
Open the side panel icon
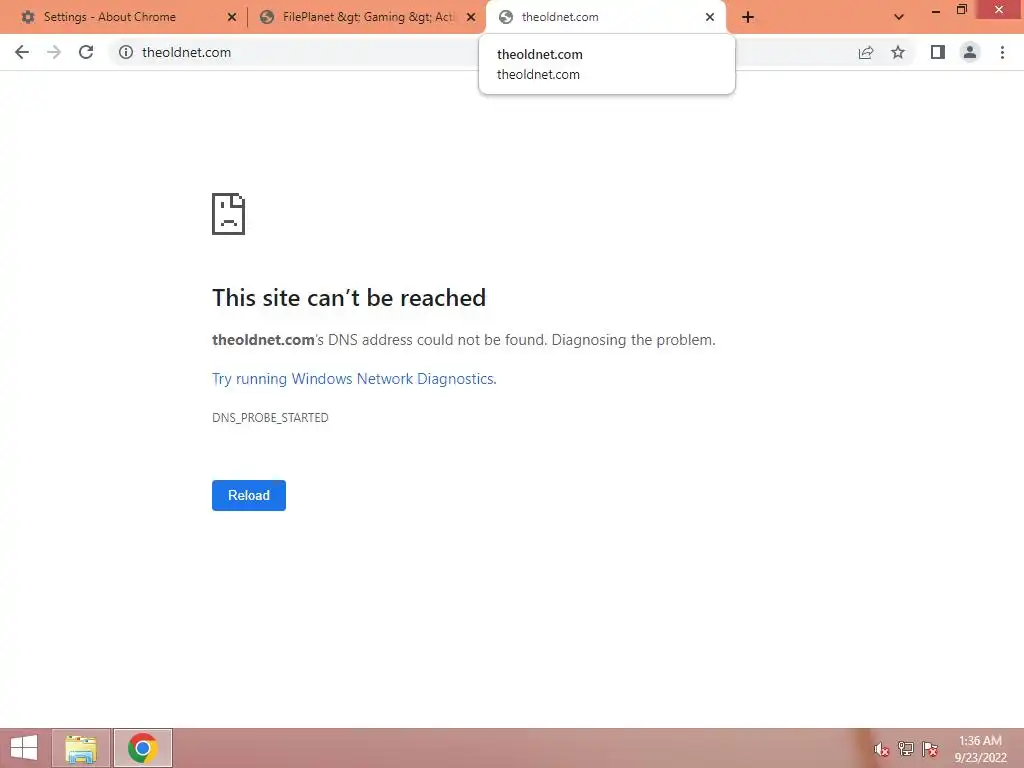[938, 52]
